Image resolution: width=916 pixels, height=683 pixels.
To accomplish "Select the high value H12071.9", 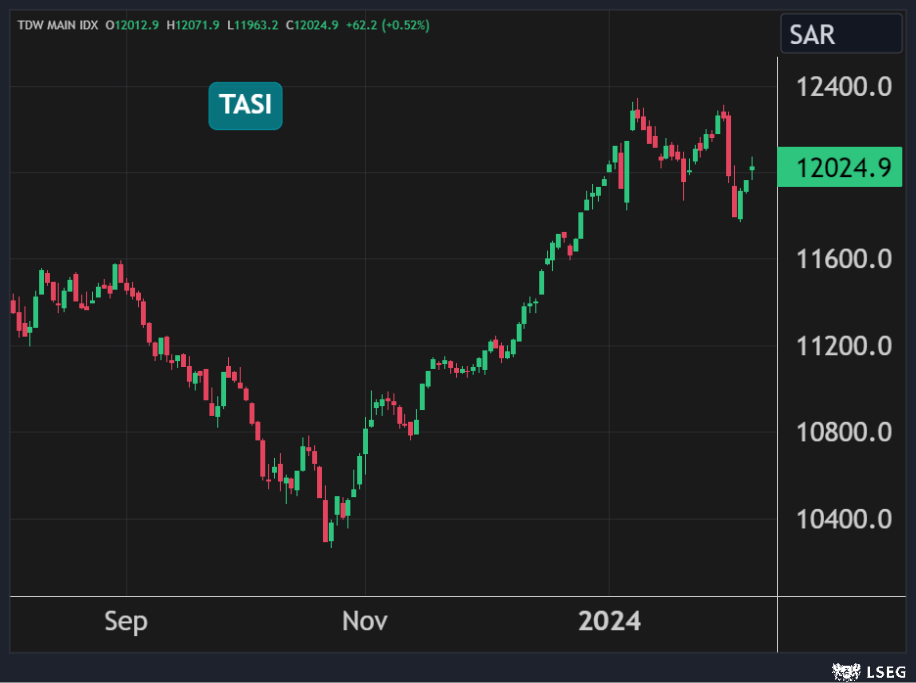I will [x=193, y=25].
